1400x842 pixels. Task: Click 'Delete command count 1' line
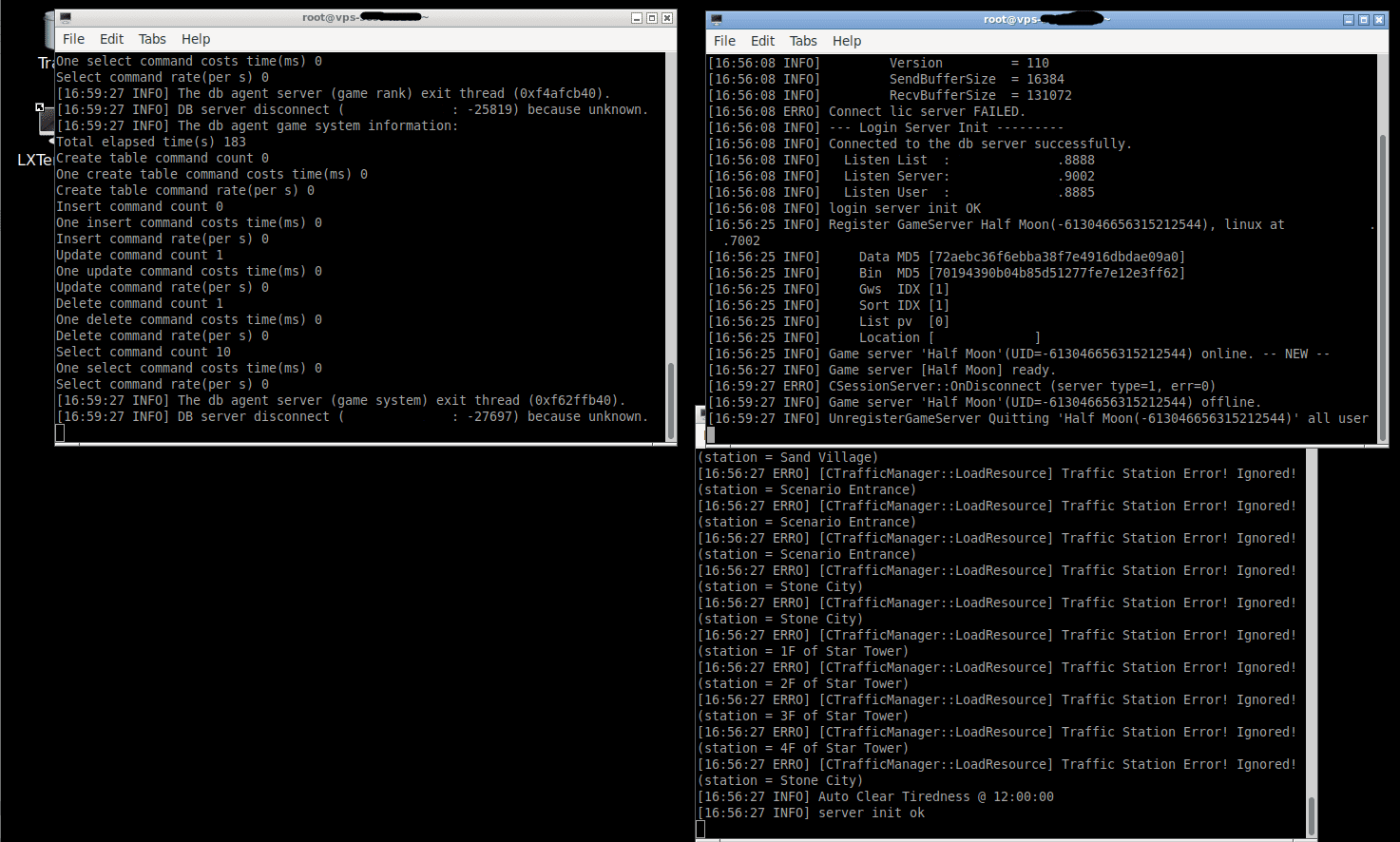[140, 303]
